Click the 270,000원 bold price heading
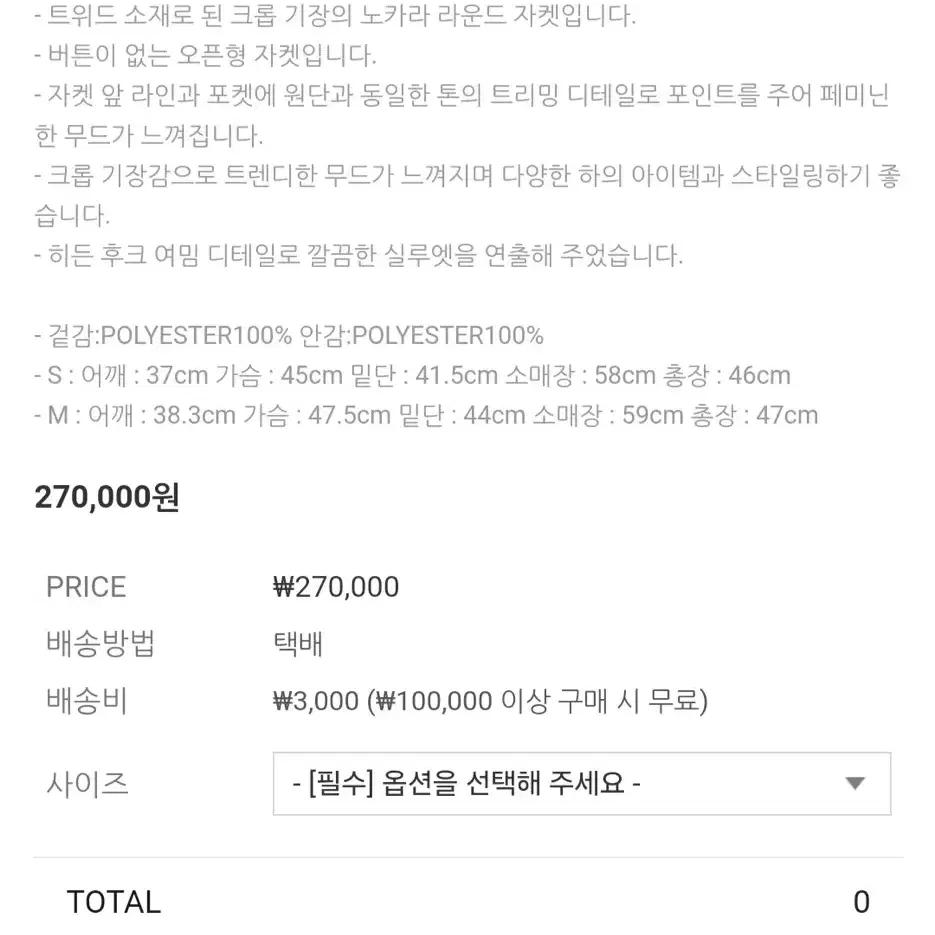Screen dimensions: 935x935 coord(107,497)
